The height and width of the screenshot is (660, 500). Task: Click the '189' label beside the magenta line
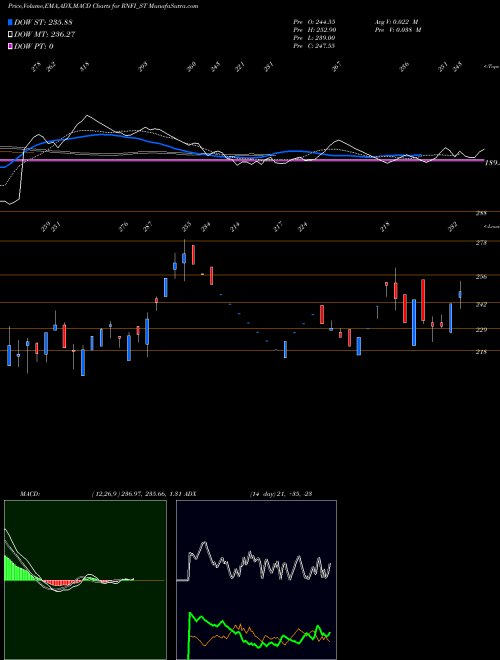(x=492, y=163)
